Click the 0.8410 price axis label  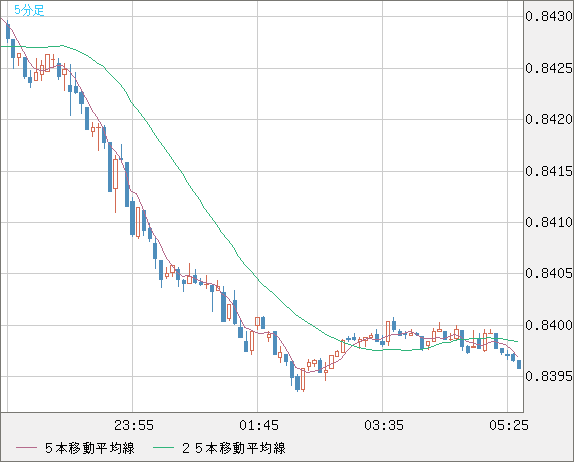pos(549,222)
